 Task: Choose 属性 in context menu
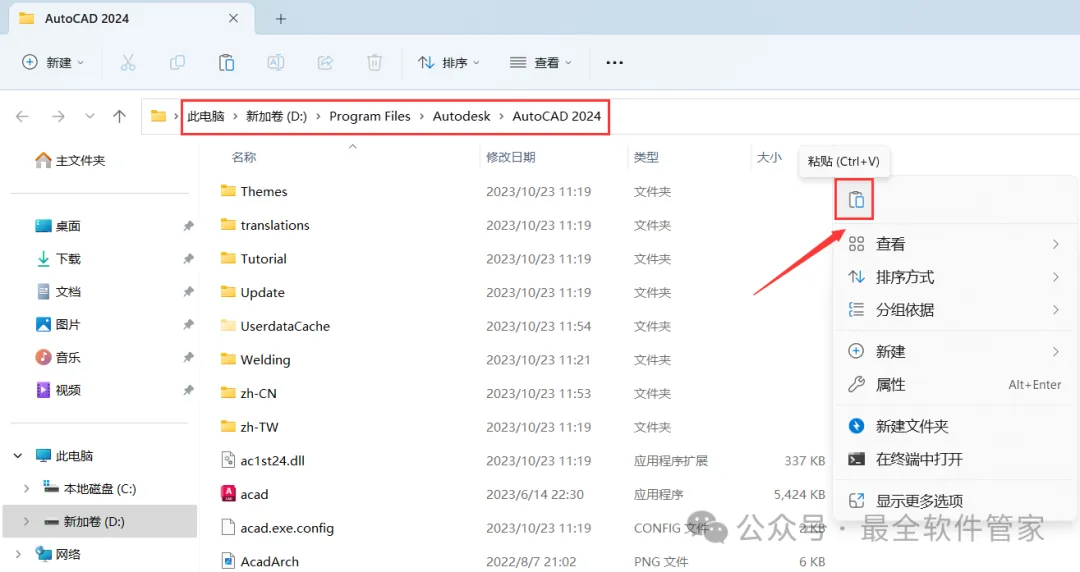coord(955,385)
